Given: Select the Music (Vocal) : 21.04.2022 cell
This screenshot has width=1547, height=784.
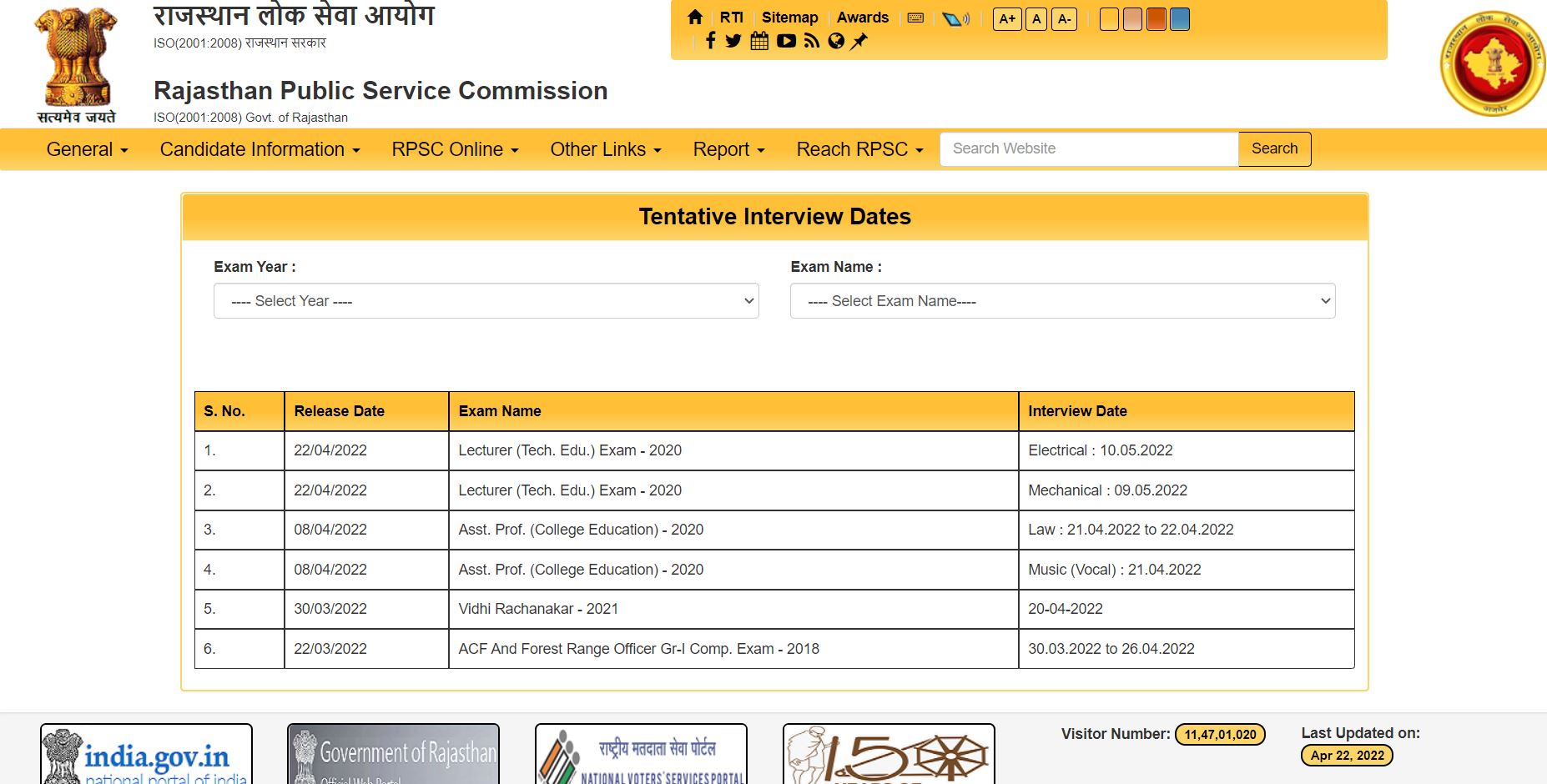Looking at the screenshot, I should point(1187,570).
